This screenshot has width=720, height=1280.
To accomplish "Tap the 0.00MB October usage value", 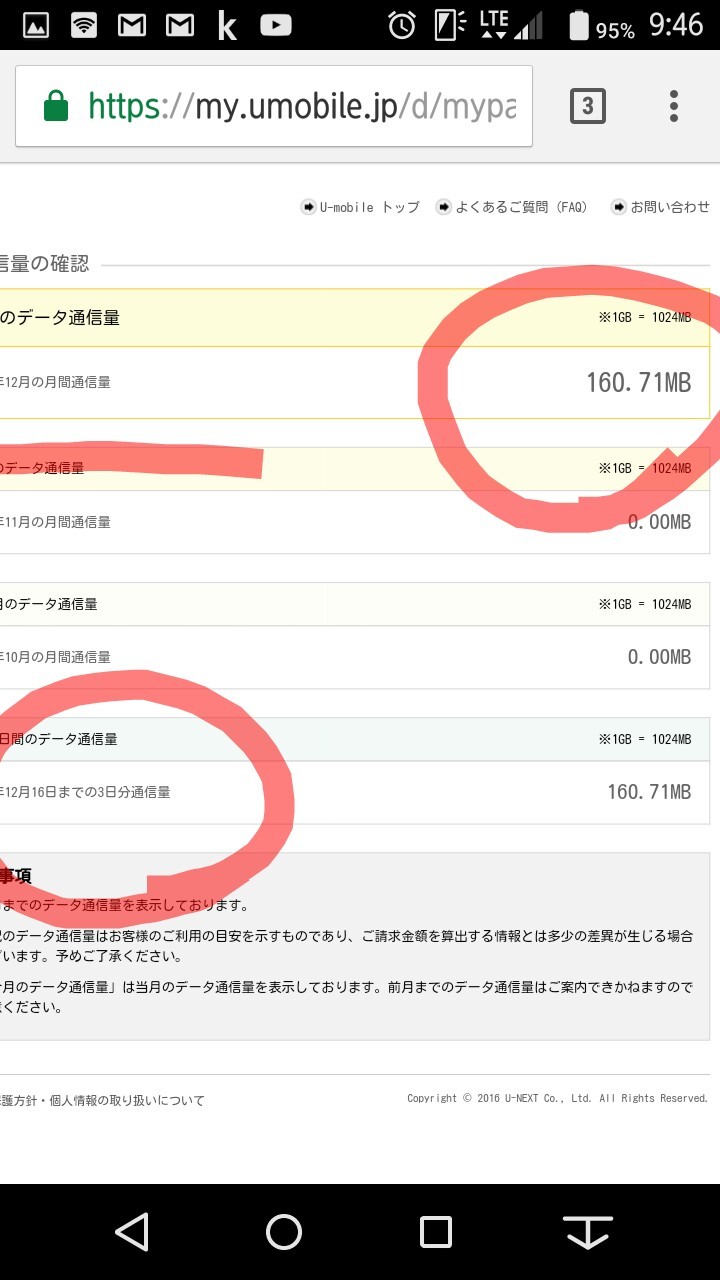I will tap(660, 657).
